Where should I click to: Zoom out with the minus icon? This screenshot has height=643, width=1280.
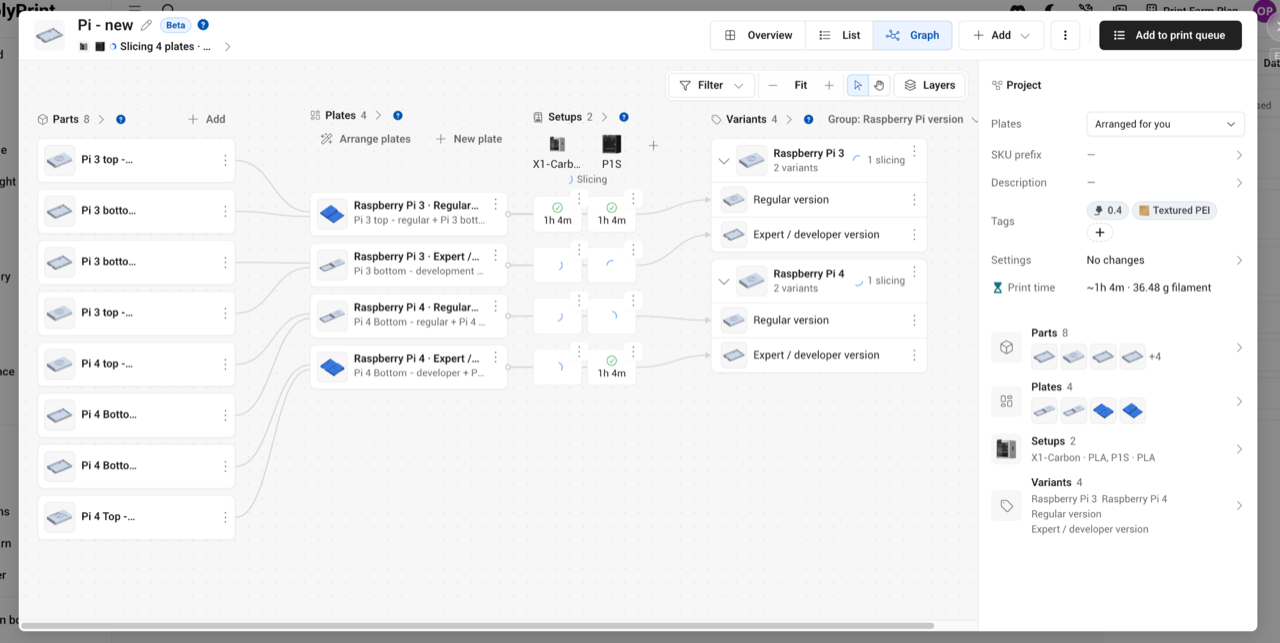click(773, 85)
